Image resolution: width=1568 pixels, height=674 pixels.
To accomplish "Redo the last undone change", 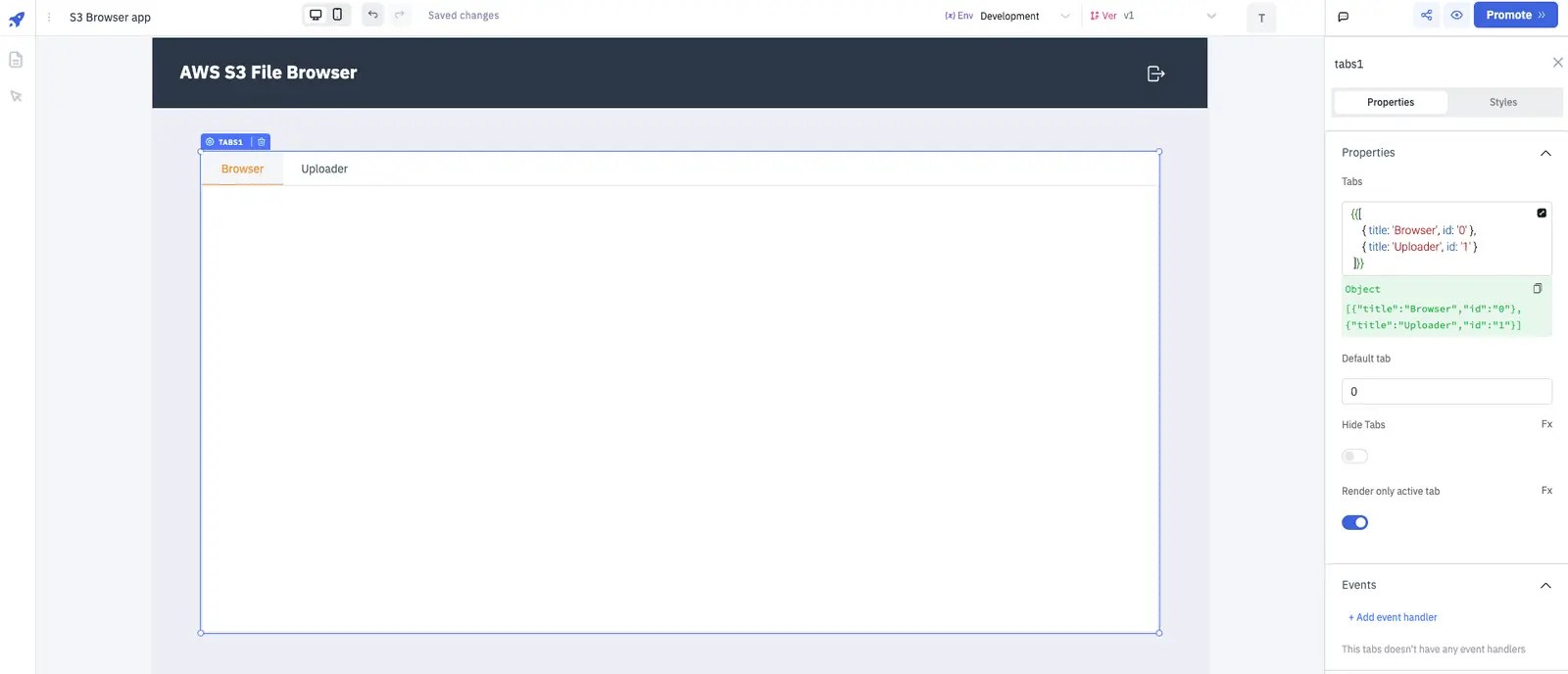I will 399,15.
